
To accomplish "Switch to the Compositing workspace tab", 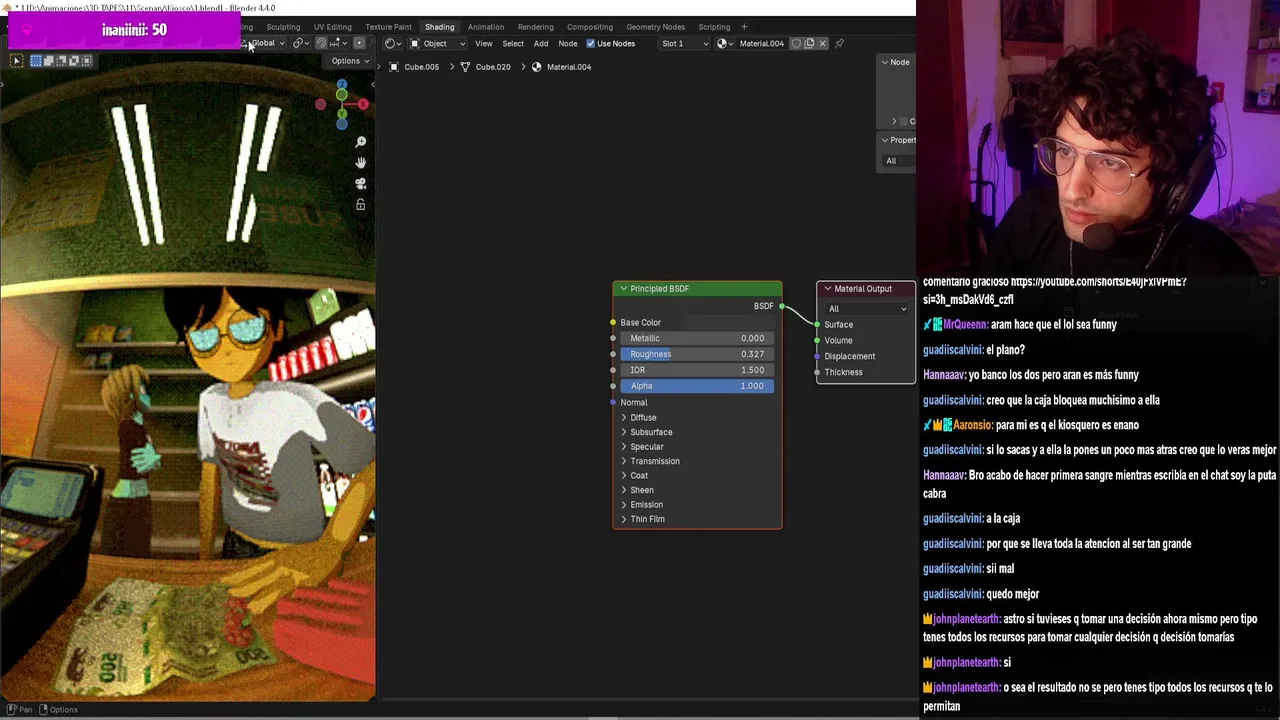I will coord(590,27).
